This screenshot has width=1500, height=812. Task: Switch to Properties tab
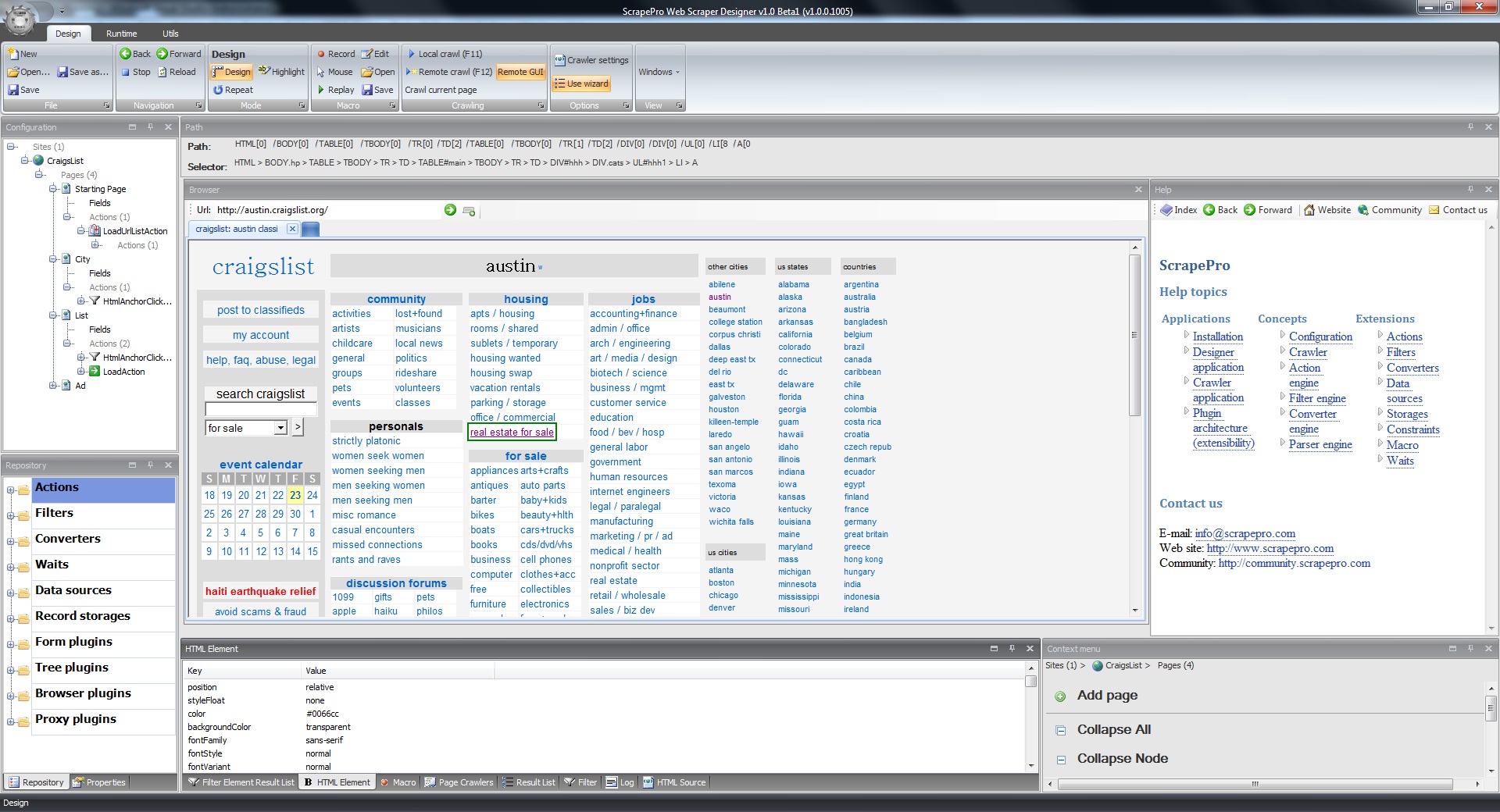tap(99, 782)
